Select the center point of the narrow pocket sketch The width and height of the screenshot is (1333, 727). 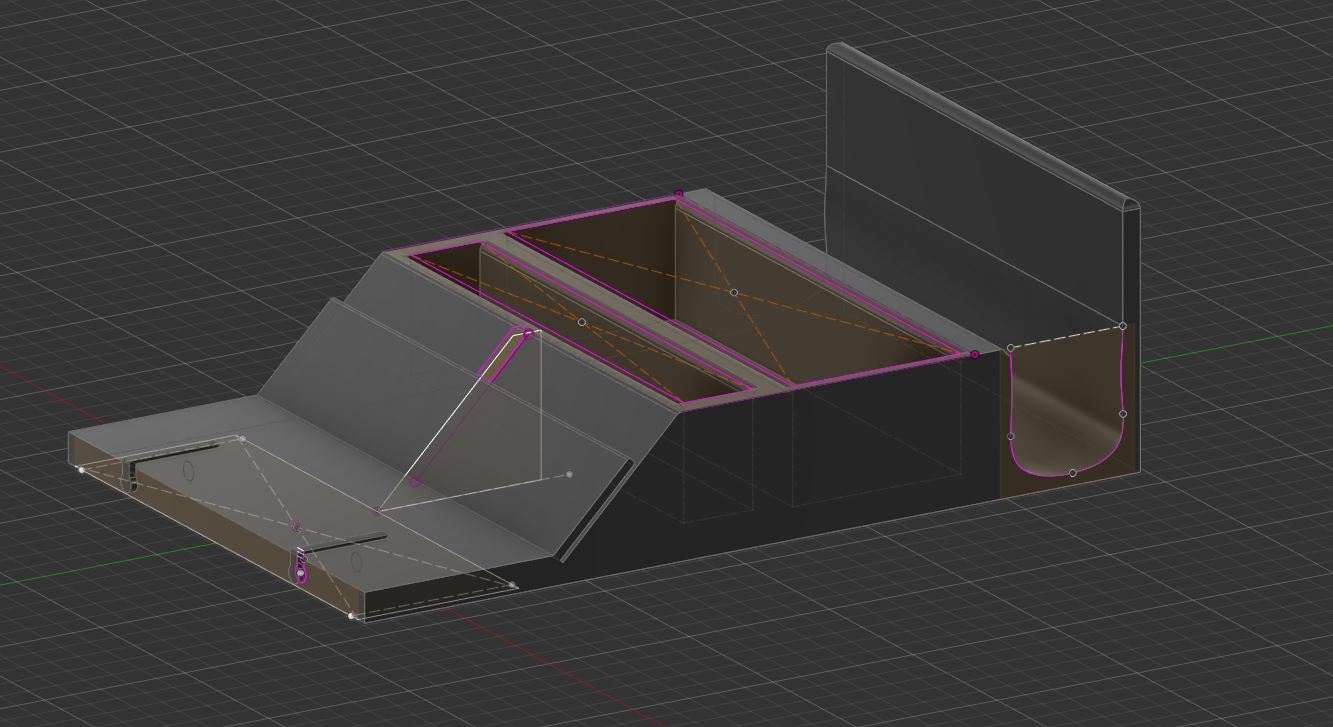(x=582, y=322)
